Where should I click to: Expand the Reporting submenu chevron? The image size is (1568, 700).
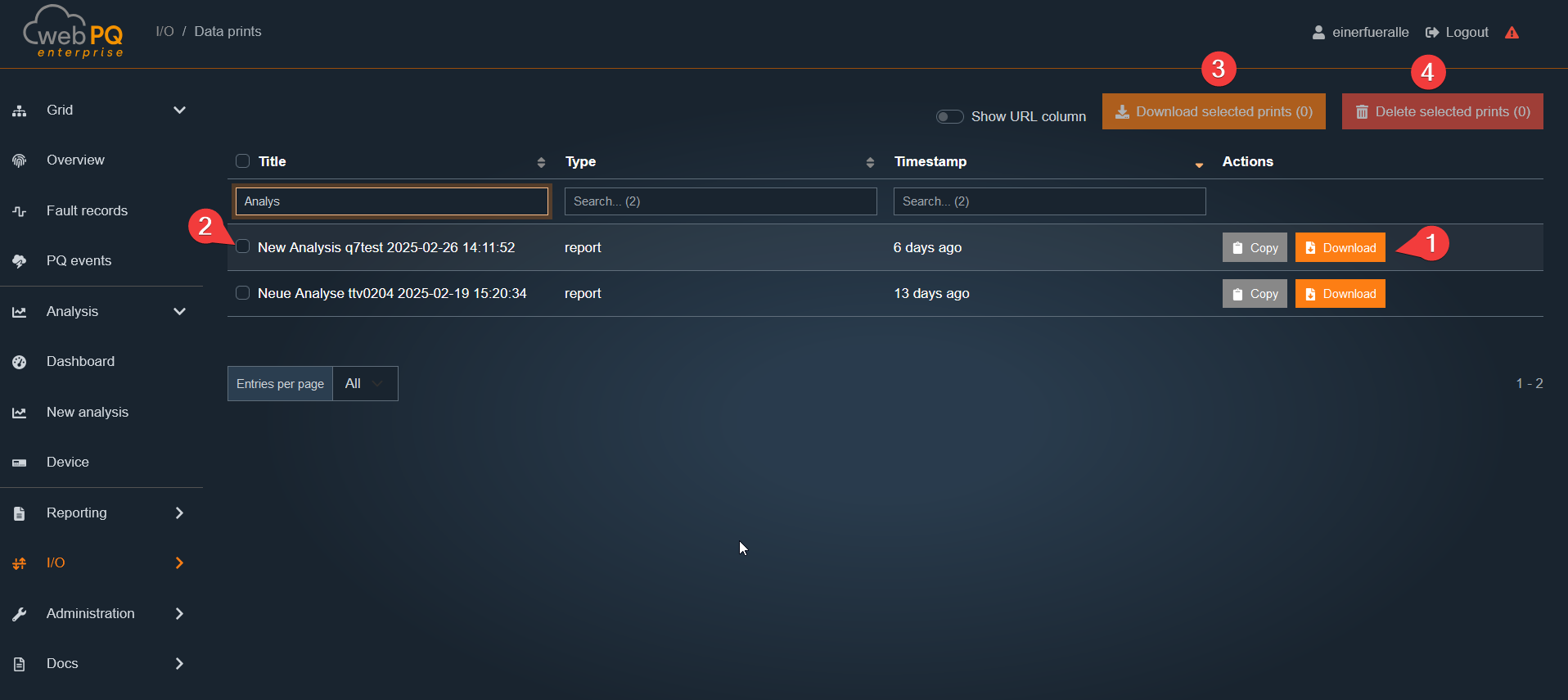pos(179,513)
